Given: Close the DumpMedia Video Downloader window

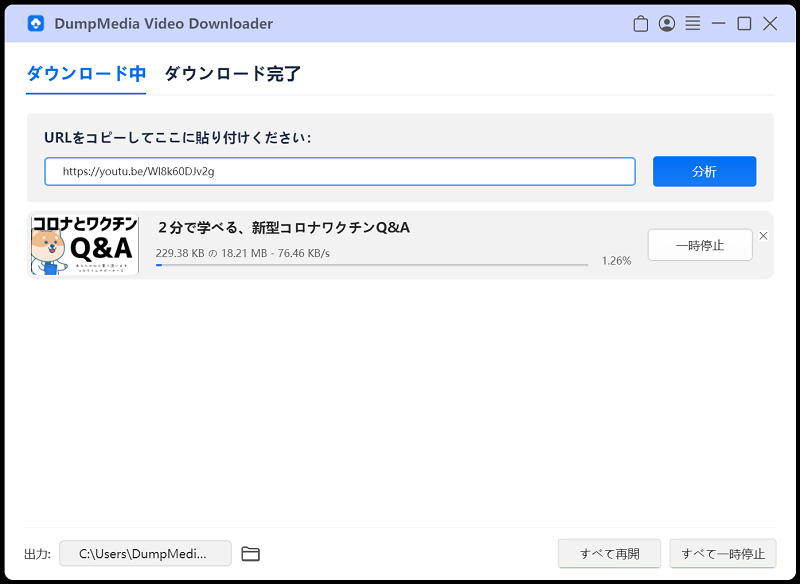Looking at the screenshot, I should pyautogui.click(x=770, y=23).
